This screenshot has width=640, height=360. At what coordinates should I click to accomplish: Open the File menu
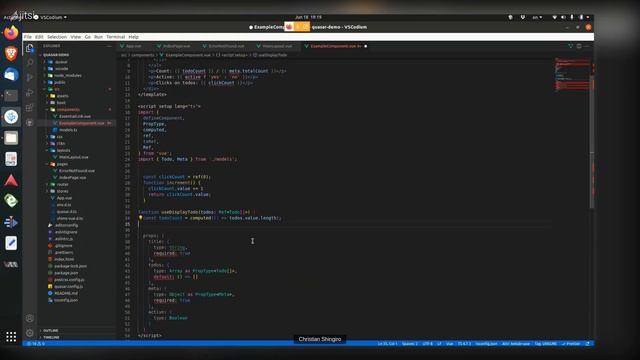pyautogui.click(x=28, y=37)
